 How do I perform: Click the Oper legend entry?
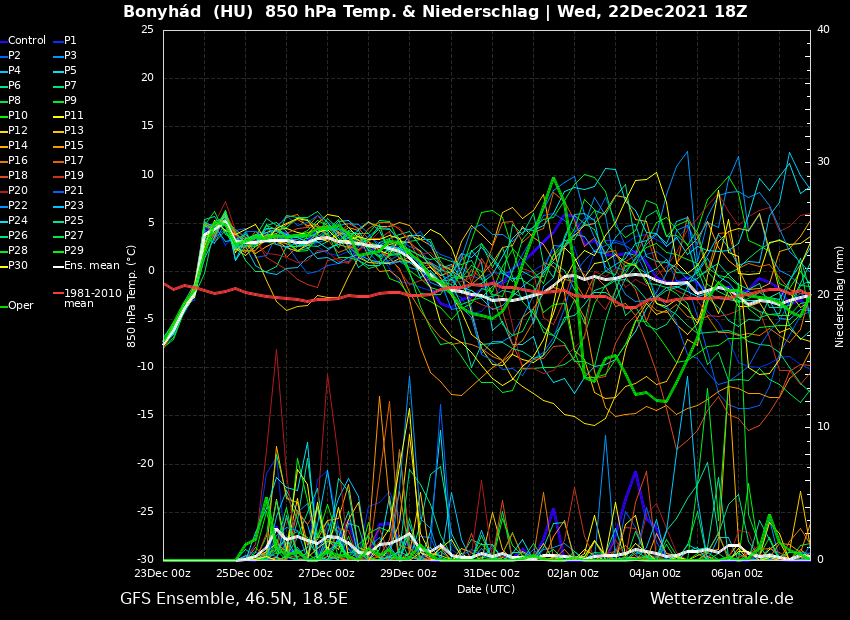pos(20,306)
